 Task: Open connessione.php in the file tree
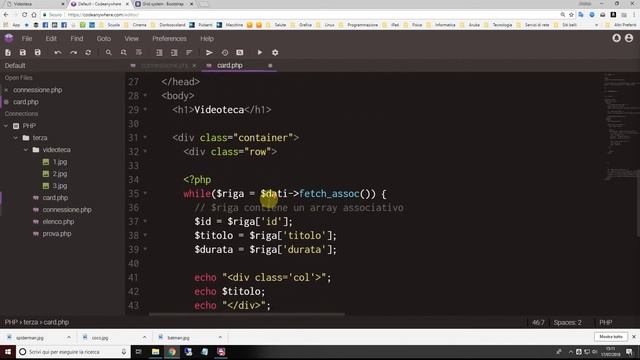[x=67, y=209]
